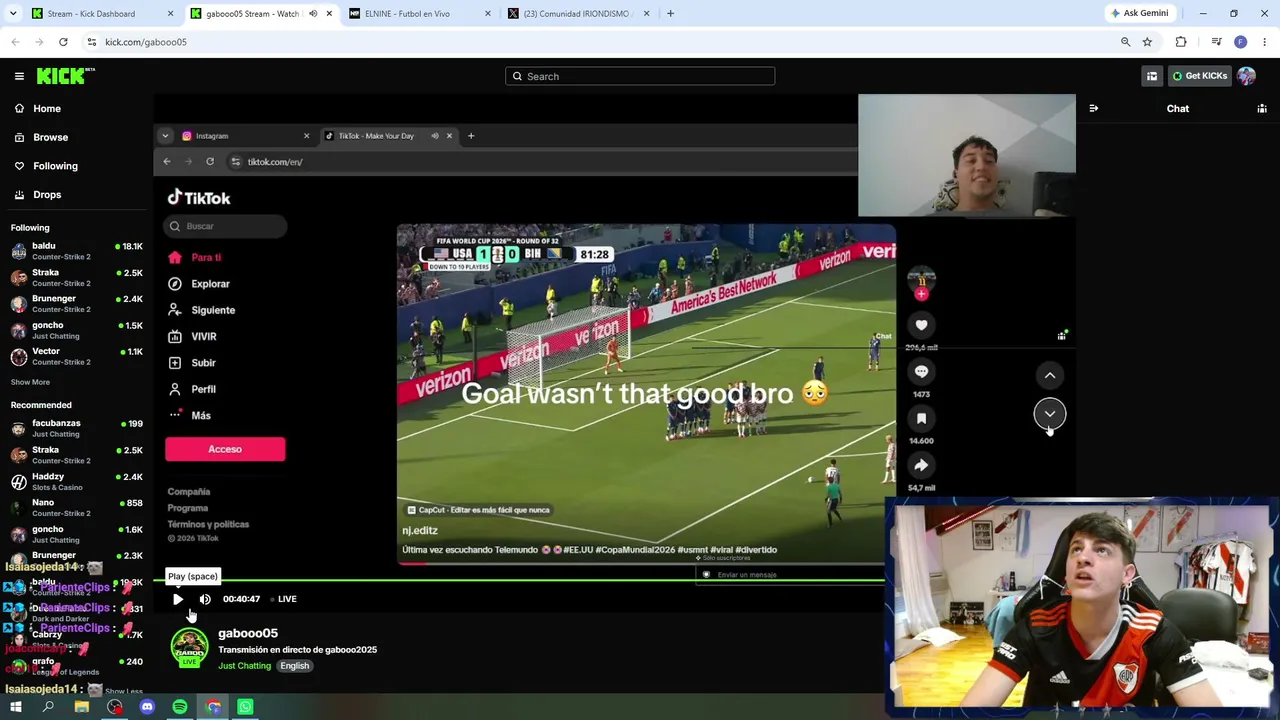1280x720 pixels.
Task: Share the TikTok video with arrow icon
Action: point(921,465)
